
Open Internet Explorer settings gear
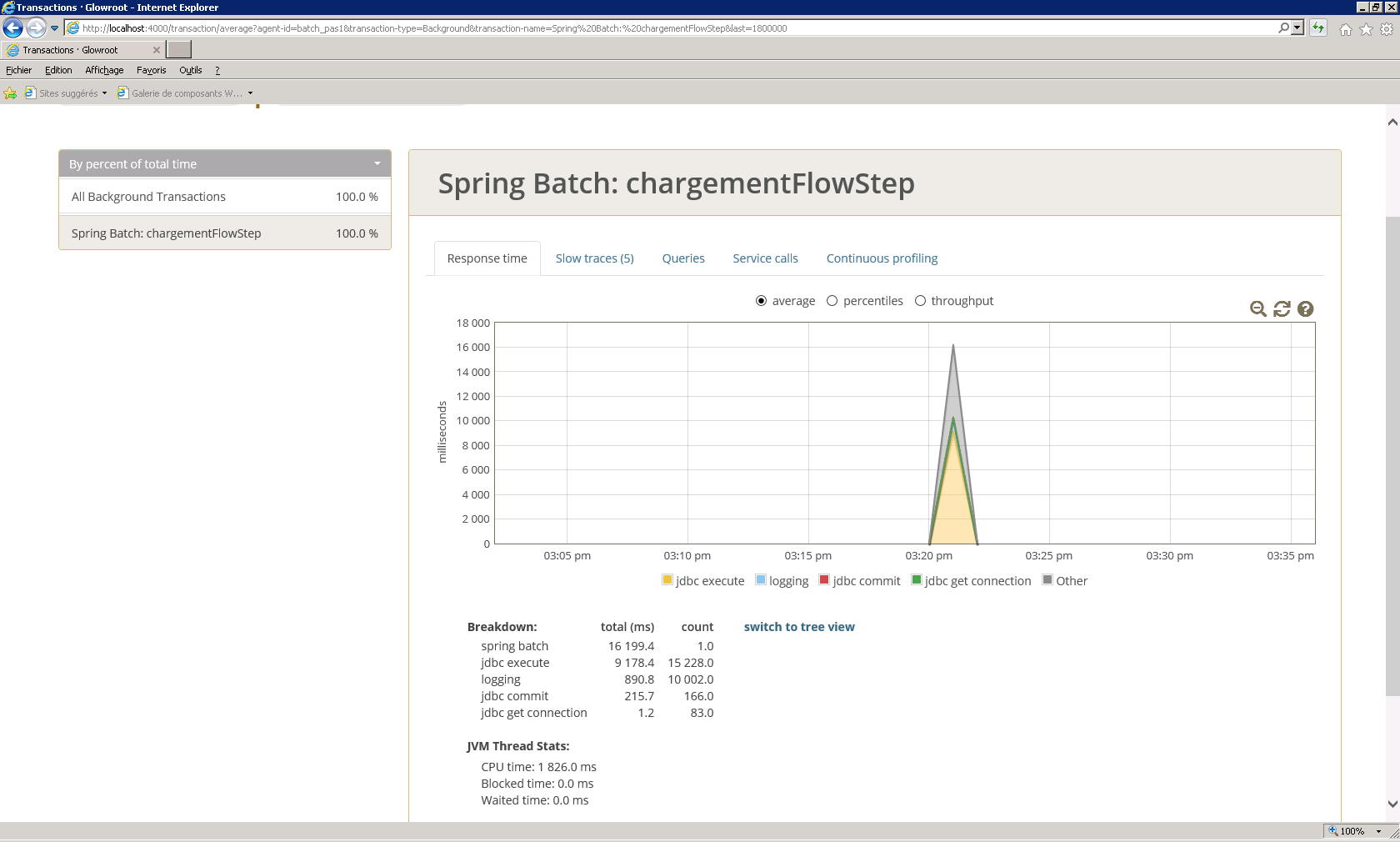1385,28
